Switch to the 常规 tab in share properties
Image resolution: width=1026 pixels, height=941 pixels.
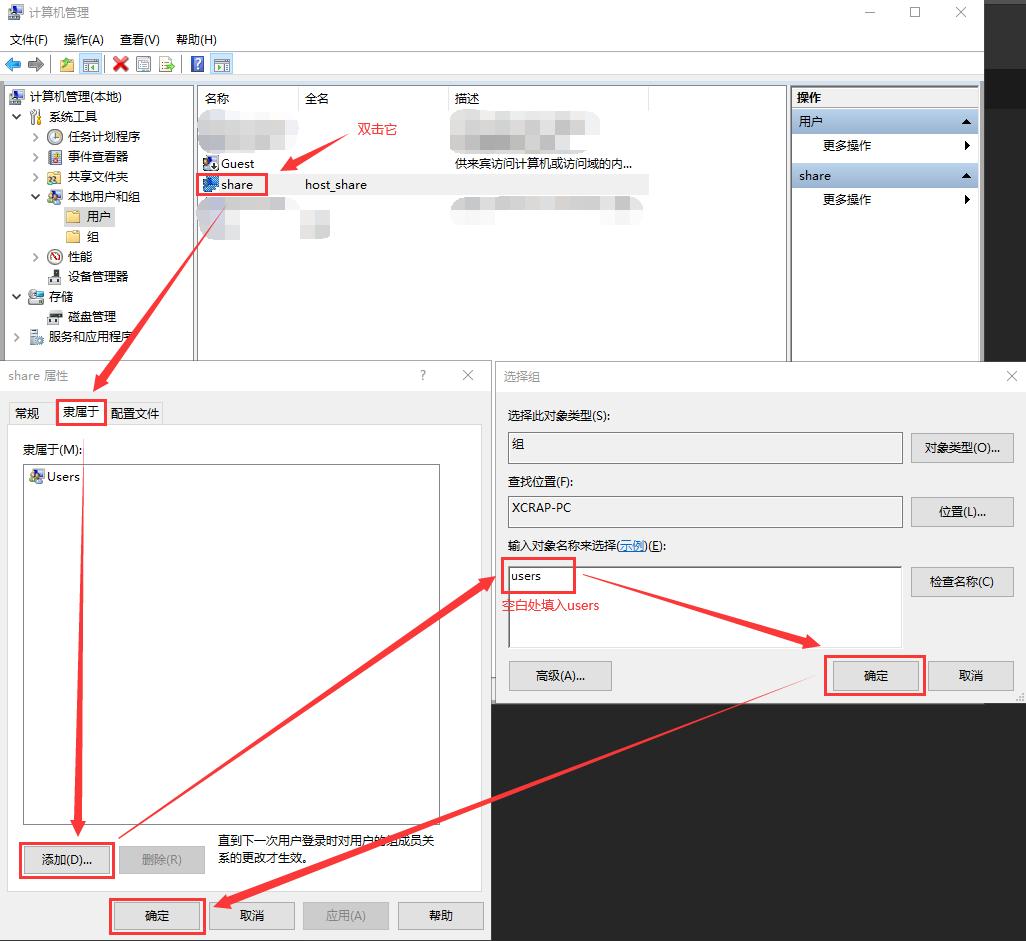pyautogui.click(x=28, y=411)
